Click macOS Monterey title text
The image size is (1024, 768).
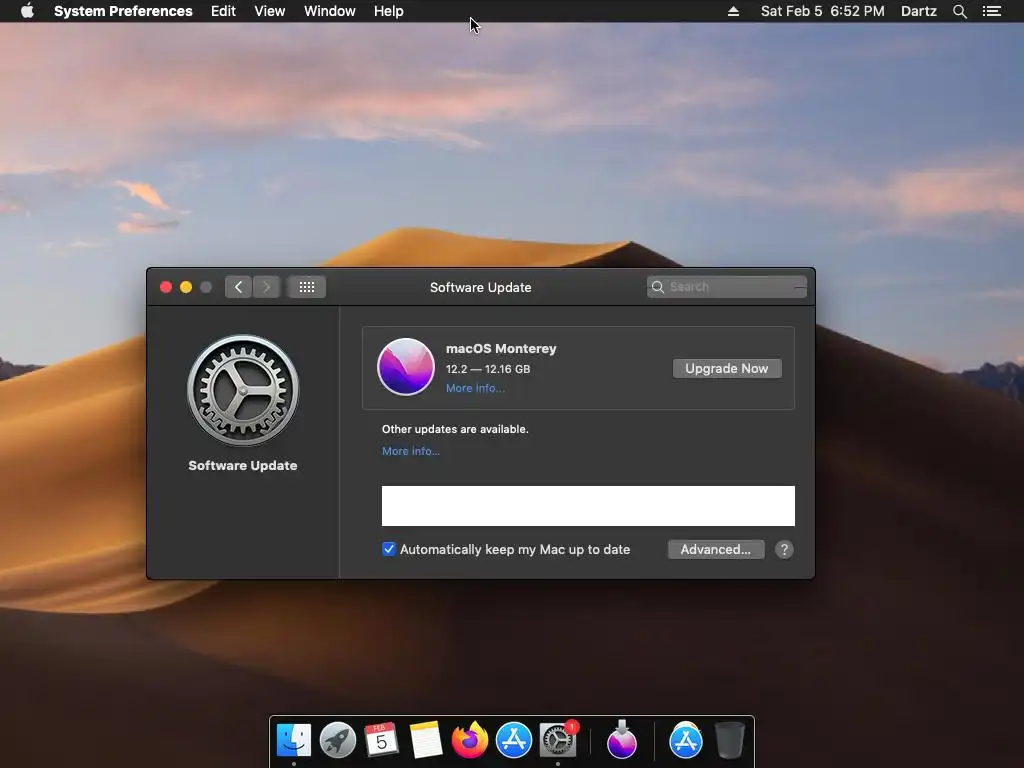[x=501, y=349]
